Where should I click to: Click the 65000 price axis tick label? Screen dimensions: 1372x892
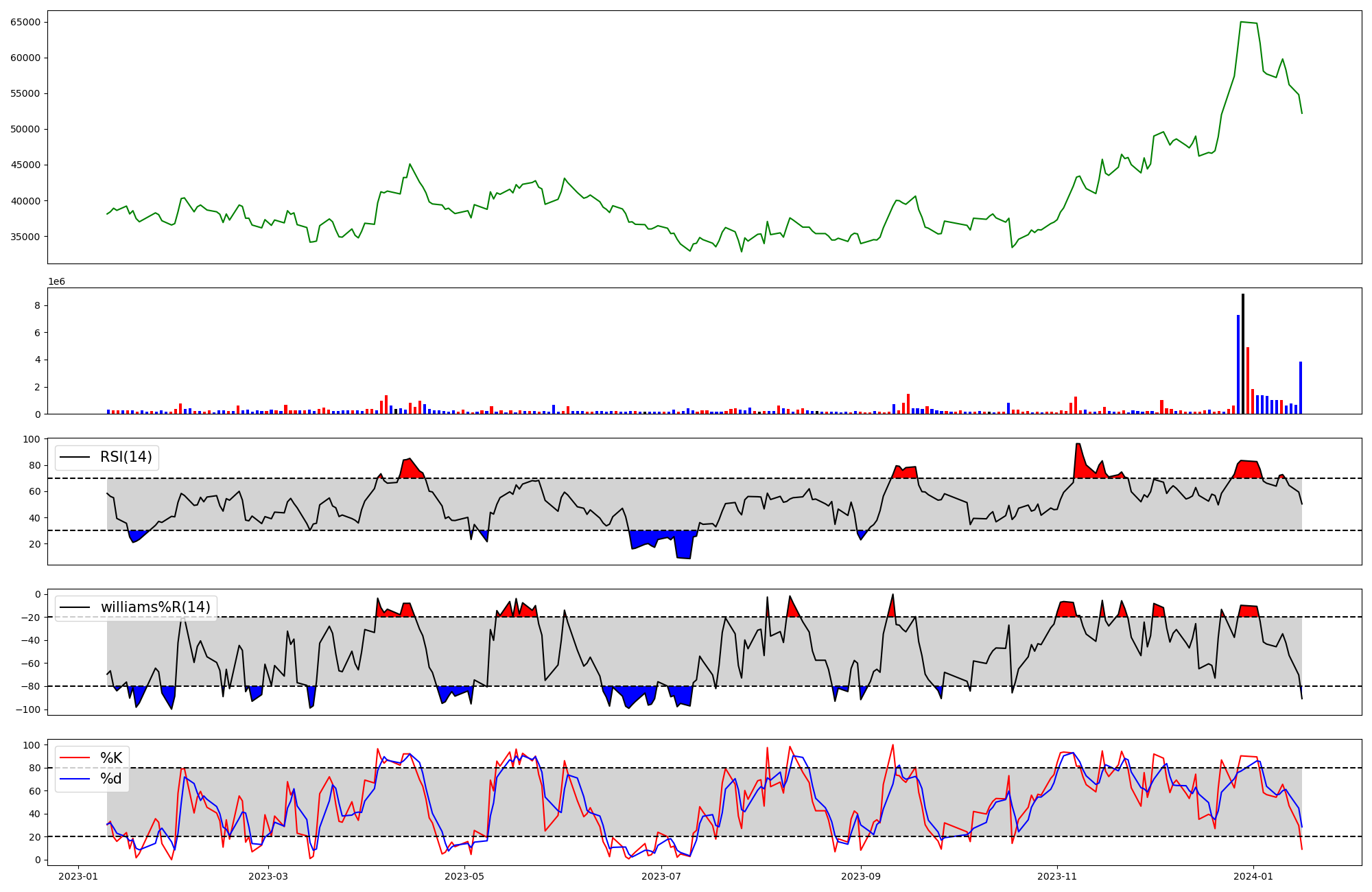point(25,22)
